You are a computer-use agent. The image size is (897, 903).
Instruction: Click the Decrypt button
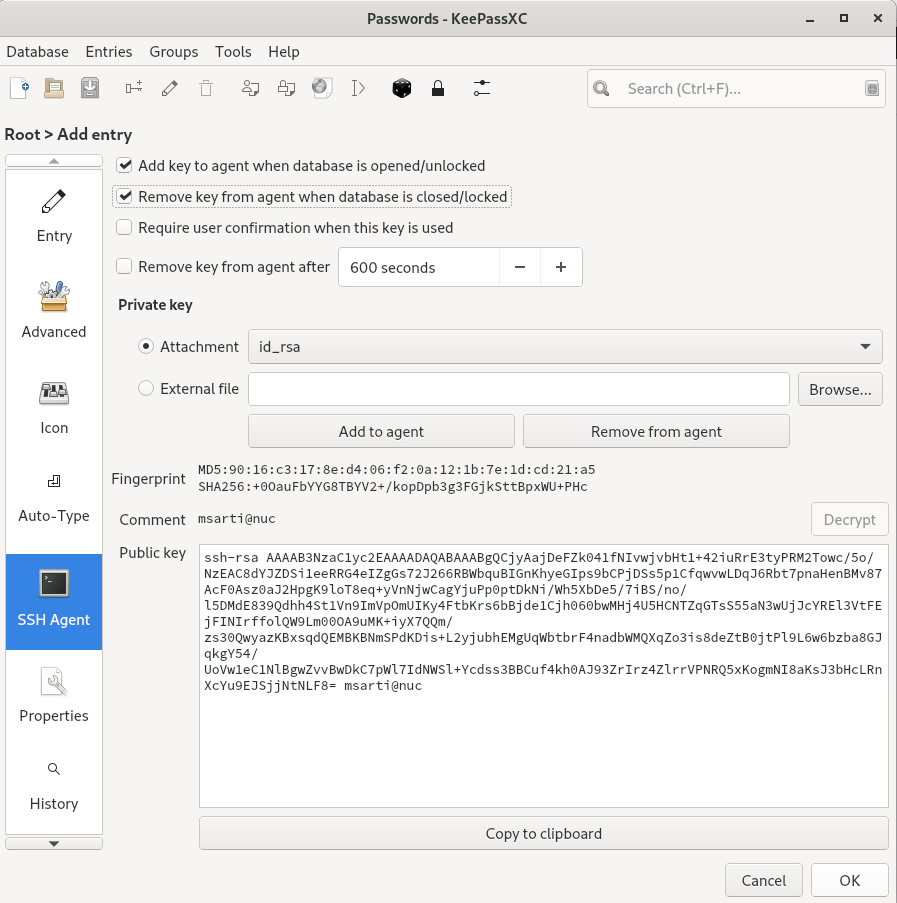pyautogui.click(x=850, y=519)
